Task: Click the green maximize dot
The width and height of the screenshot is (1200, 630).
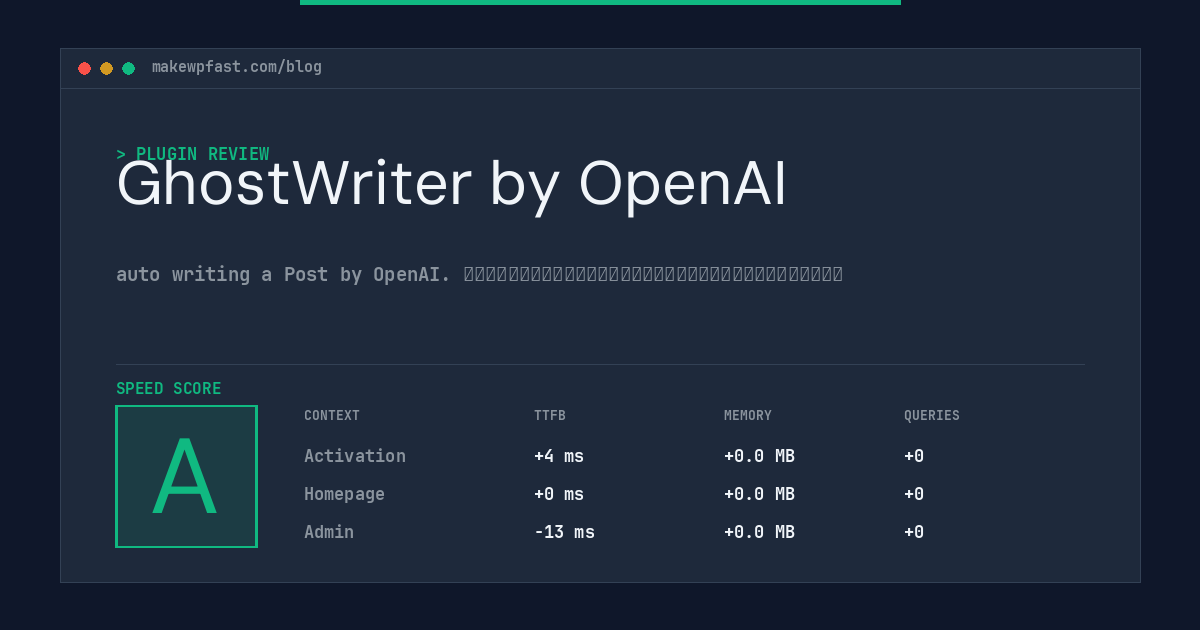Action: 128,68
